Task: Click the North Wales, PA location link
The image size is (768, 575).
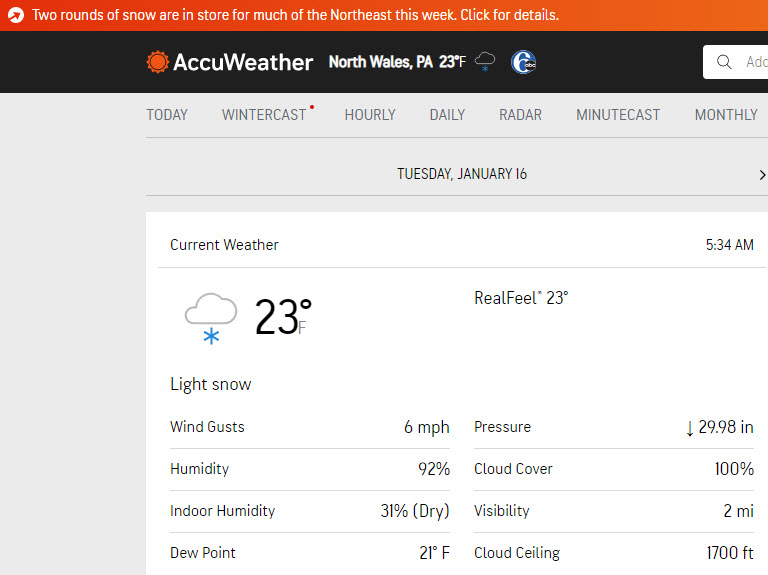Action: click(381, 62)
